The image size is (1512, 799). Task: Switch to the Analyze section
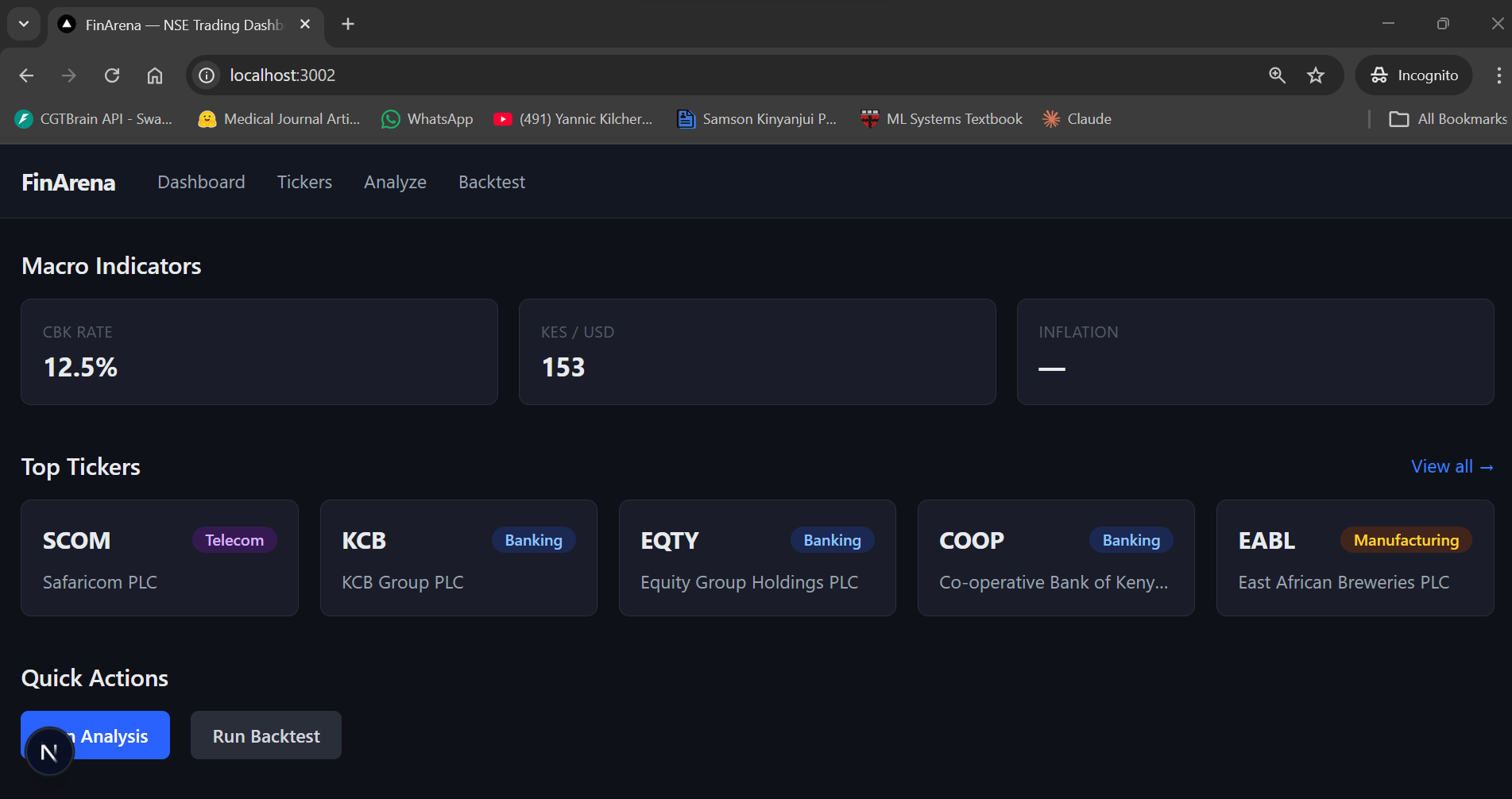click(x=395, y=182)
